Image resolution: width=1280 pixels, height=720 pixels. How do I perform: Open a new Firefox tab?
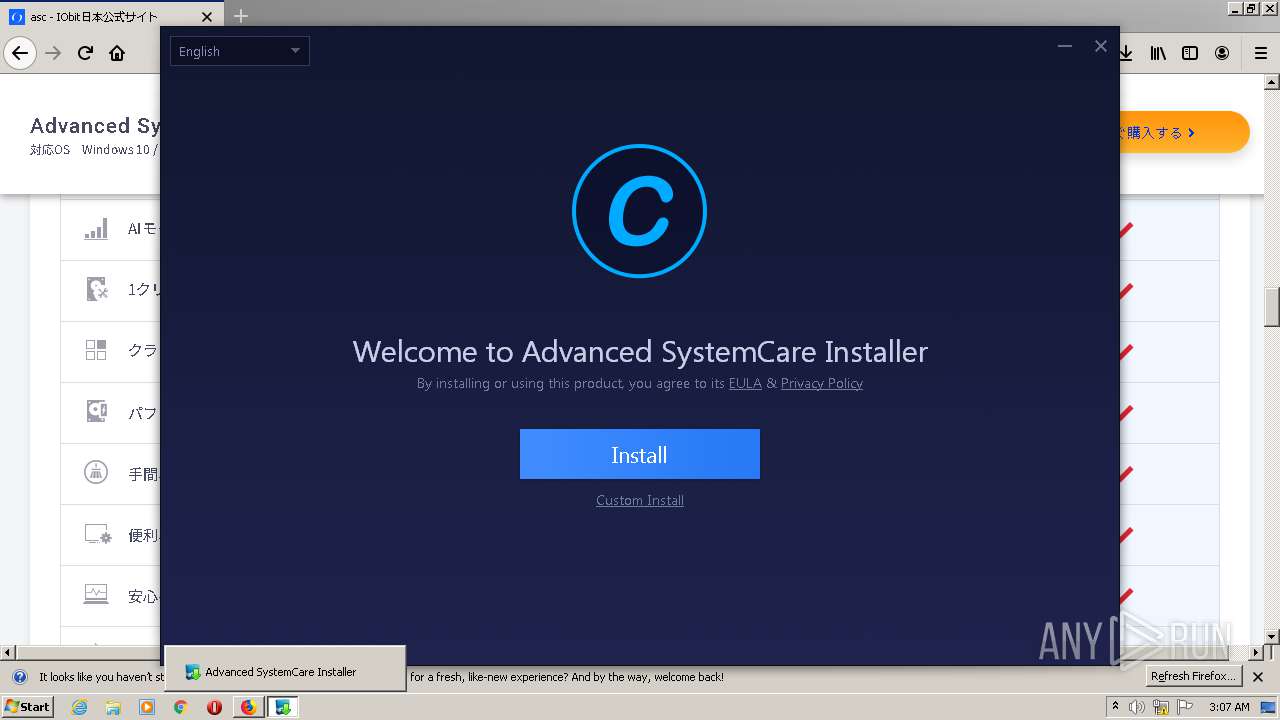[x=241, y=16]
